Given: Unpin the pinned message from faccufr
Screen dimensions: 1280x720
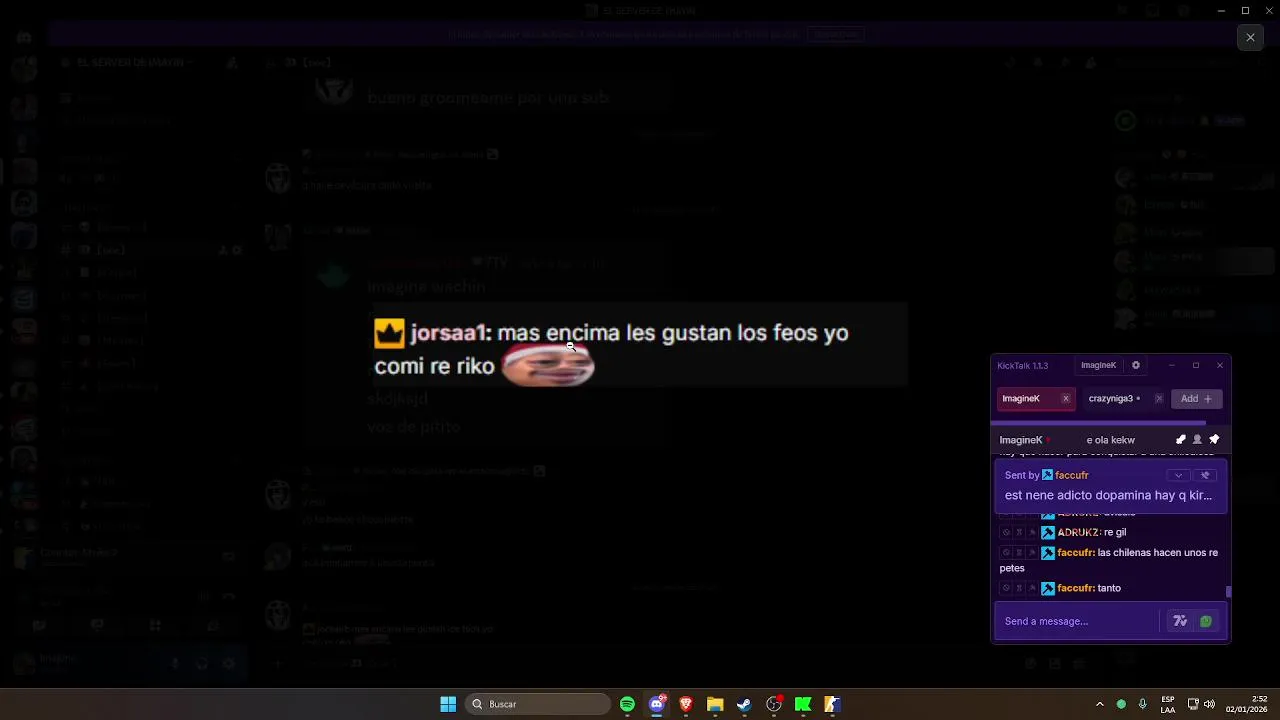Looking at the screenshot, I should 1205,475.
